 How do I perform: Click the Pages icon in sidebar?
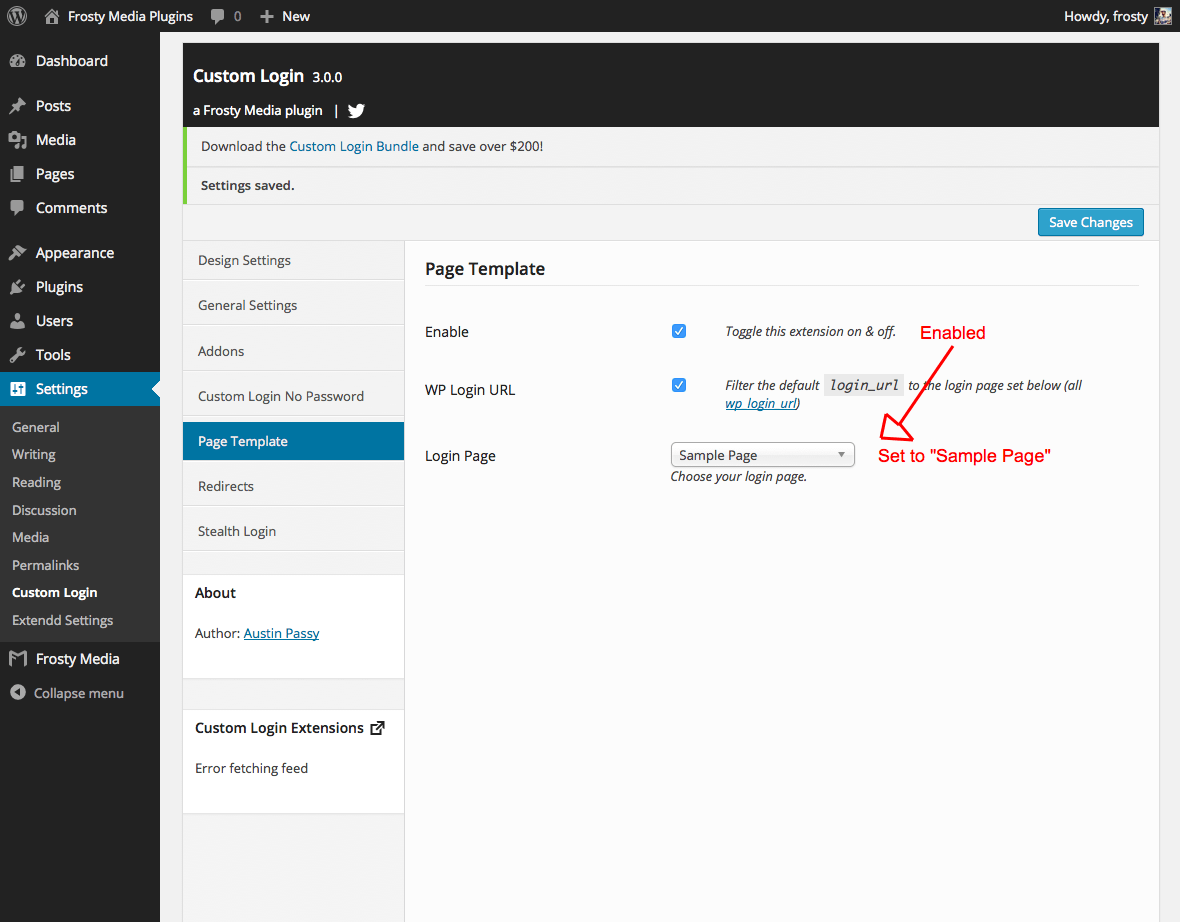[x=17, y=174]
